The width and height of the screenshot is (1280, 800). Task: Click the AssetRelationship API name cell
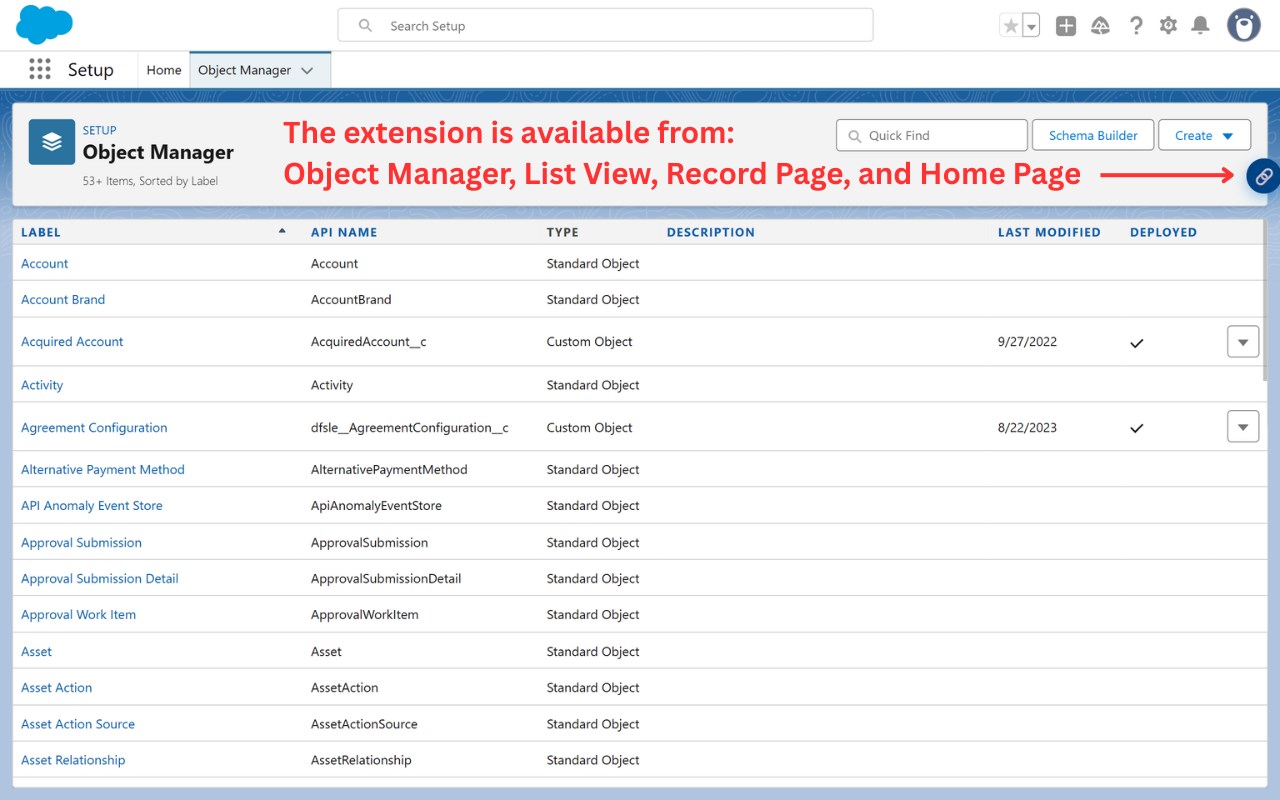click(x=361, y=759)
